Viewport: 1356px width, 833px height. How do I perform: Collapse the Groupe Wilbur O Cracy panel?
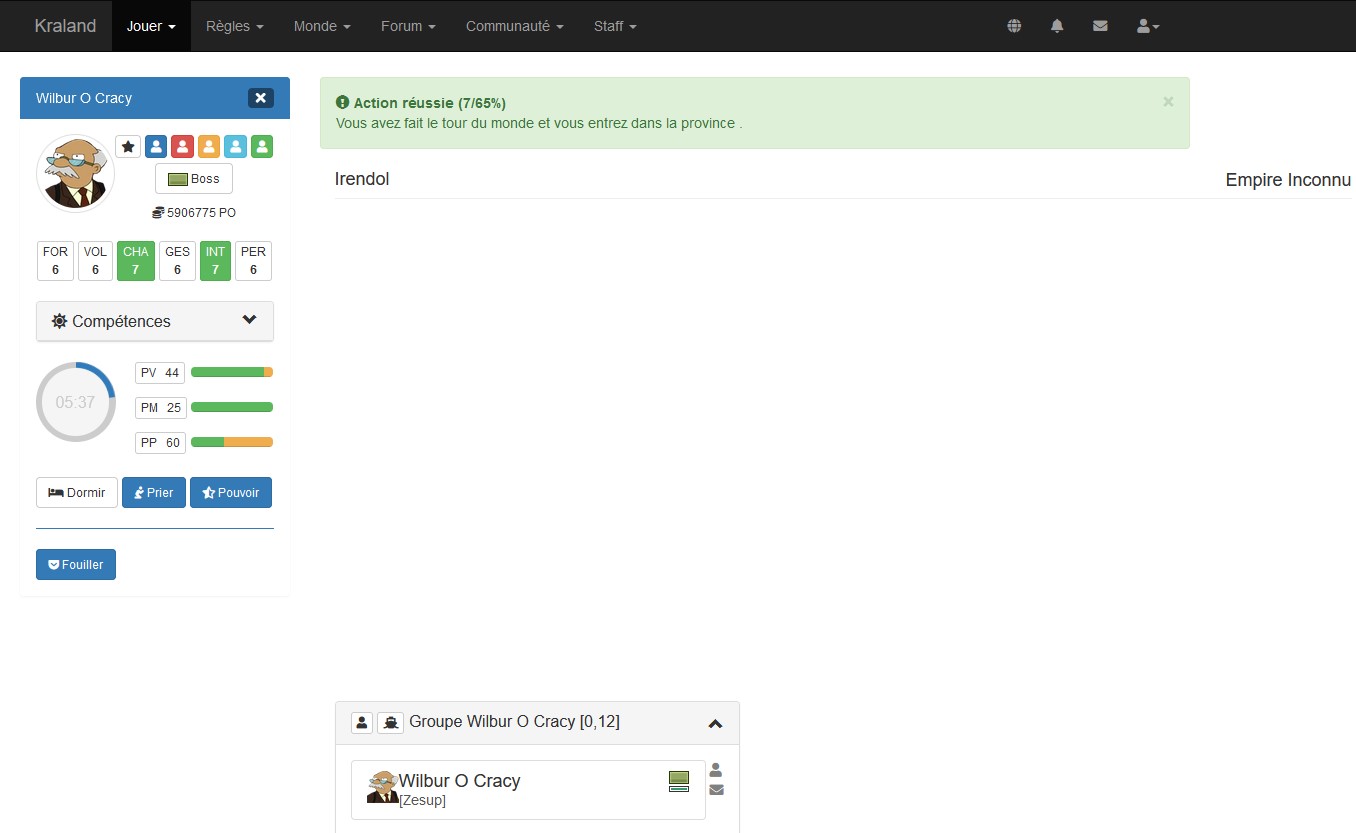point(715,723)
